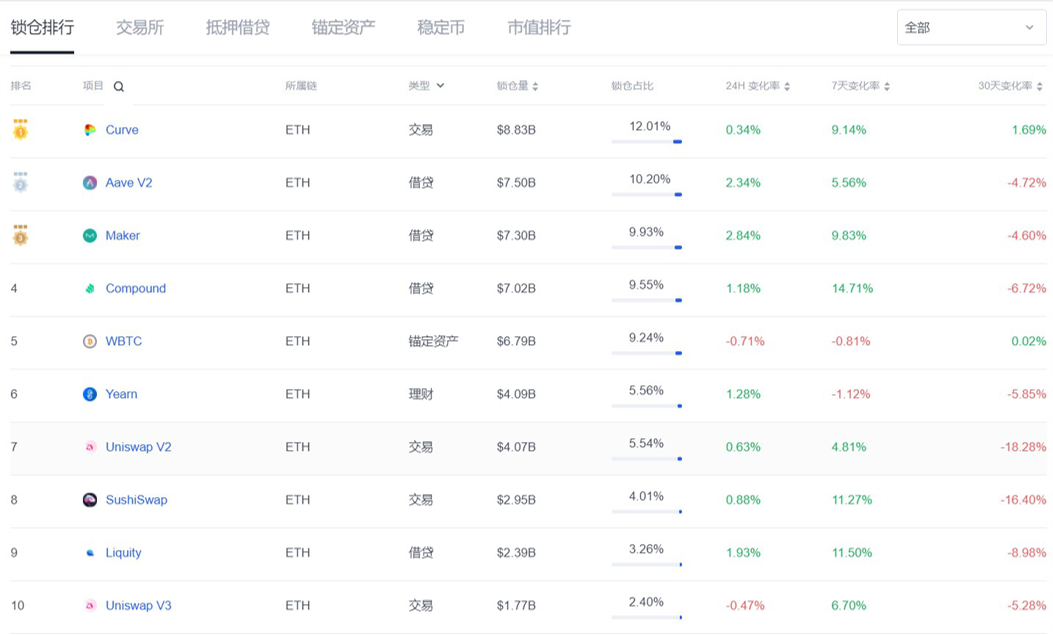Click the Aave V2 logo icon

coord(89,183)
